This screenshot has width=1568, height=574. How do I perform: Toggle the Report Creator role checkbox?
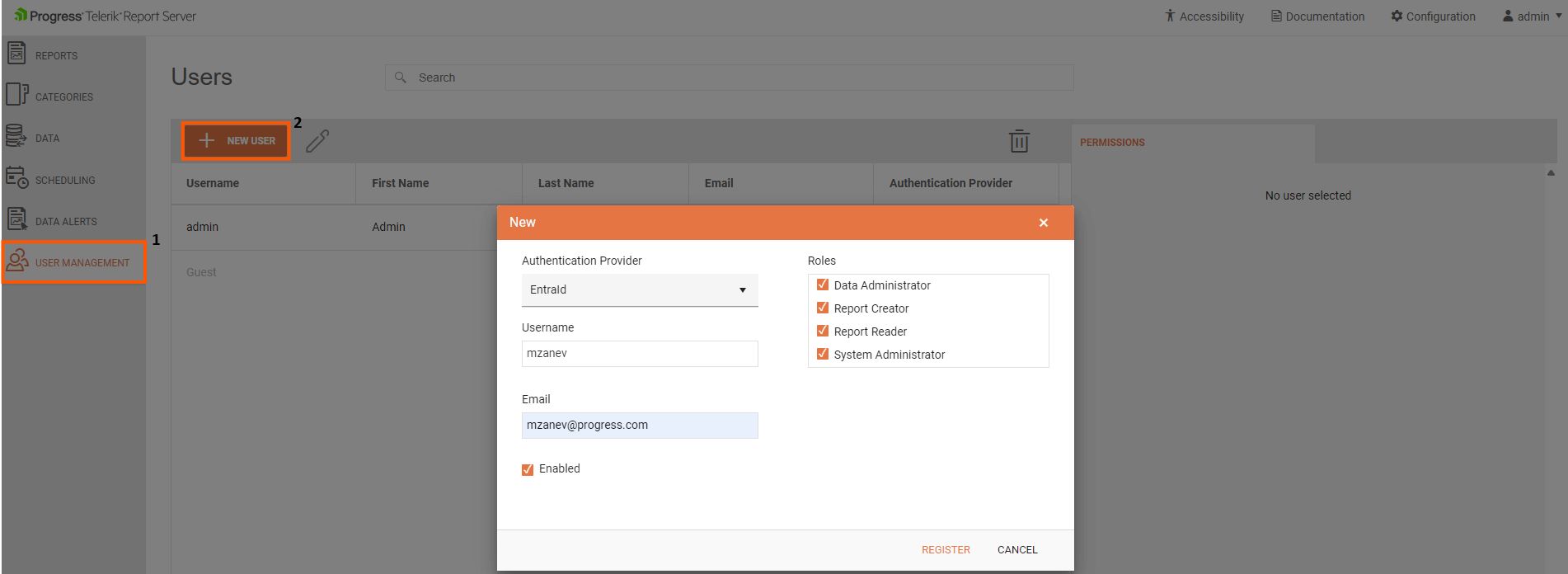click(823, 308)
